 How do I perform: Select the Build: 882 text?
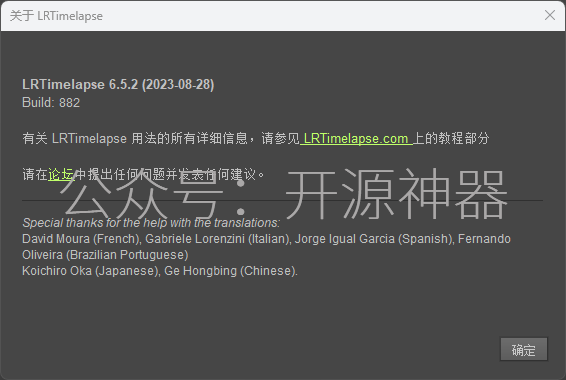tap(51, 102)
